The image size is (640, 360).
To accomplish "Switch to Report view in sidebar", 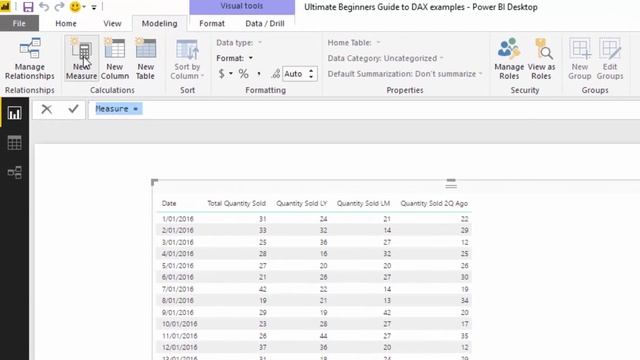I will pos(14,113).
